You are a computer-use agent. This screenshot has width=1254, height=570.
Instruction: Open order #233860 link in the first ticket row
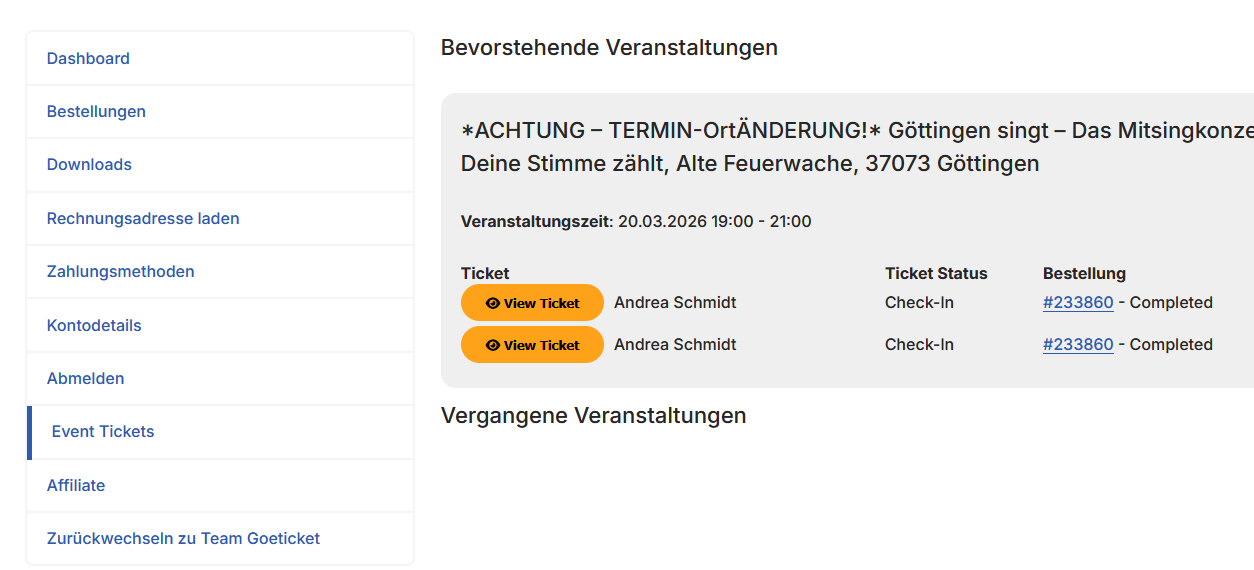point(1078,303)
